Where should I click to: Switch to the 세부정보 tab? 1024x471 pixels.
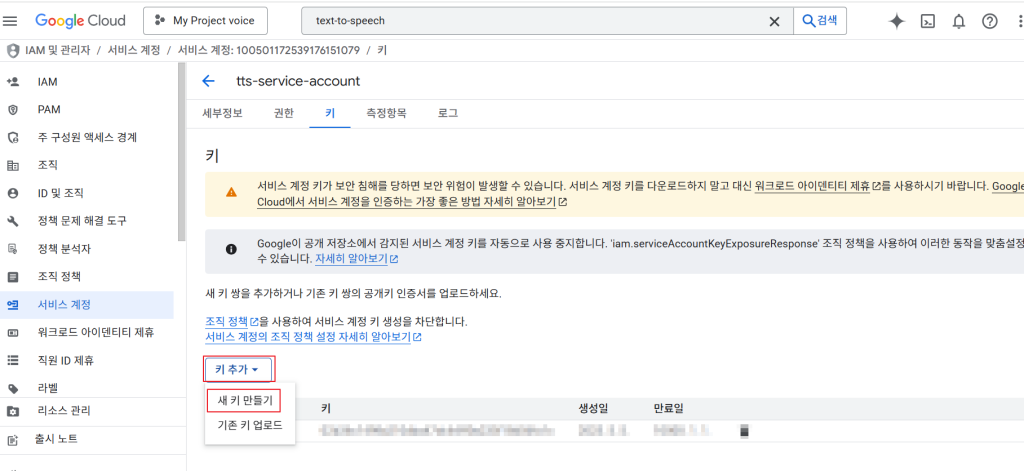[x=222, y=113]
